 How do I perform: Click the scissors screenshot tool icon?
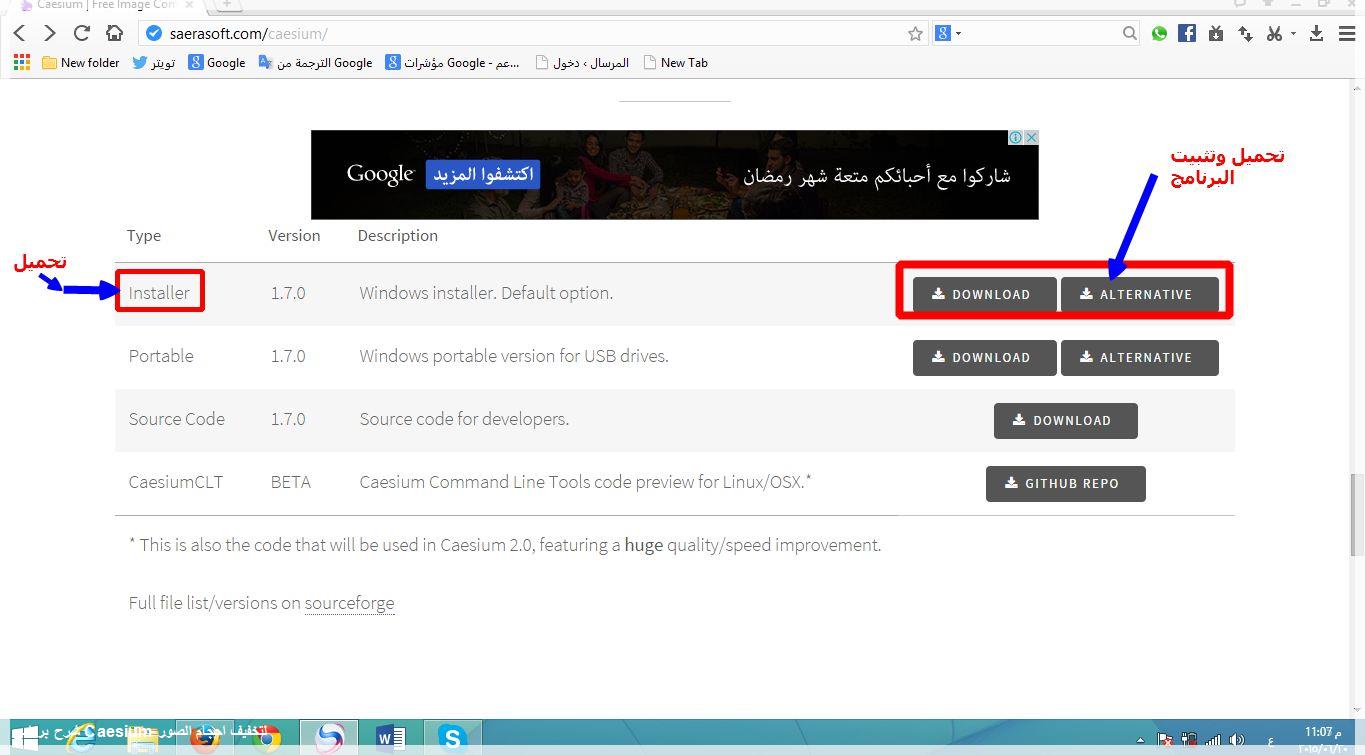click(1273, 33)
